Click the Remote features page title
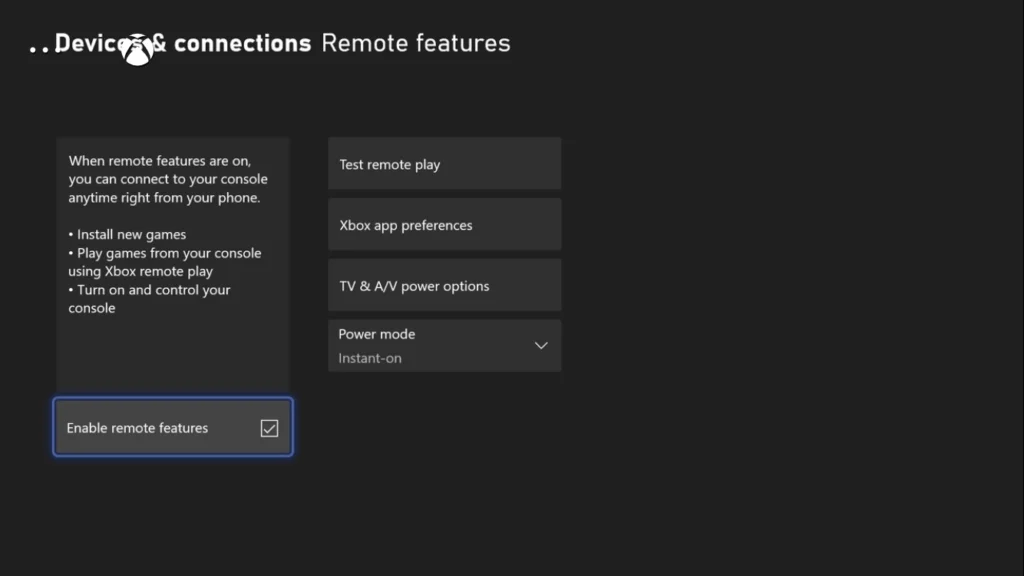The width and height of the screenshot is (1024, 576). [x=415, y=43]
